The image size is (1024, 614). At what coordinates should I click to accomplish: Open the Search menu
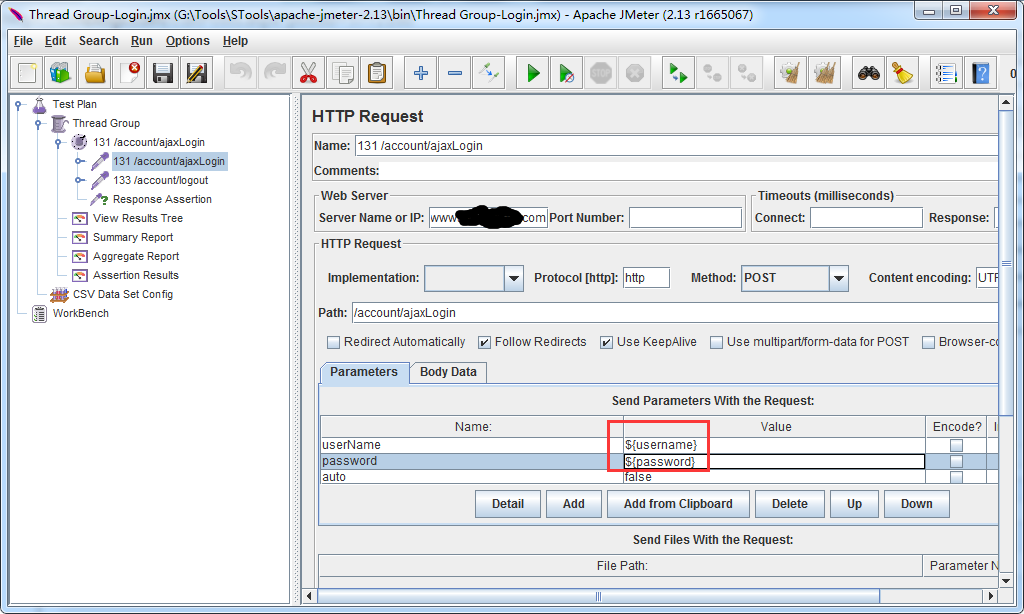(99, 40)
